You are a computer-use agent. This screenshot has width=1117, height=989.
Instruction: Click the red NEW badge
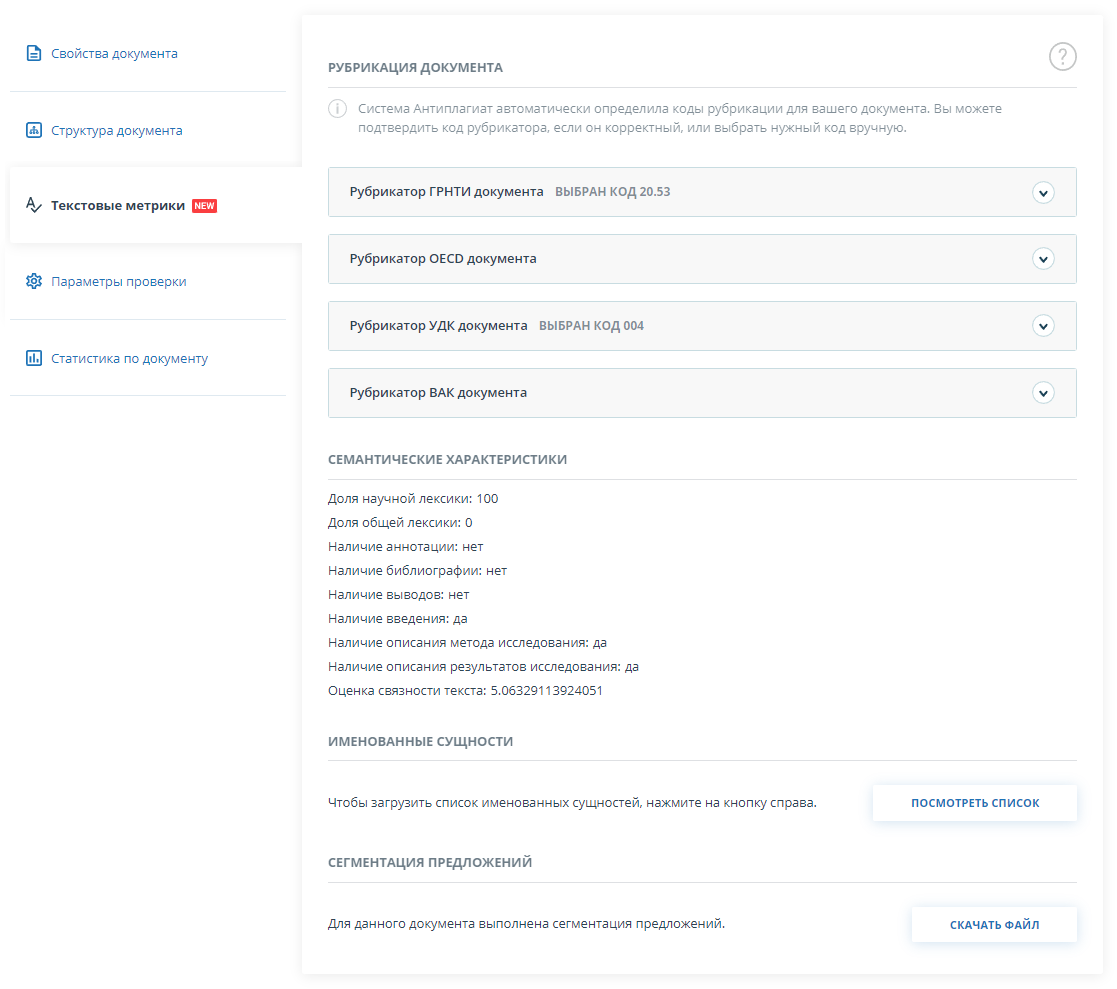point(204,206)
